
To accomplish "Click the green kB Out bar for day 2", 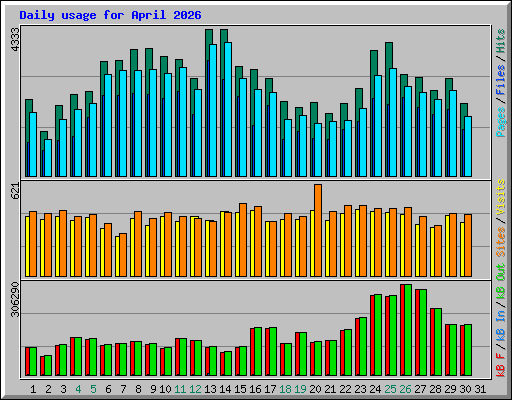I will tap(48, 366).
